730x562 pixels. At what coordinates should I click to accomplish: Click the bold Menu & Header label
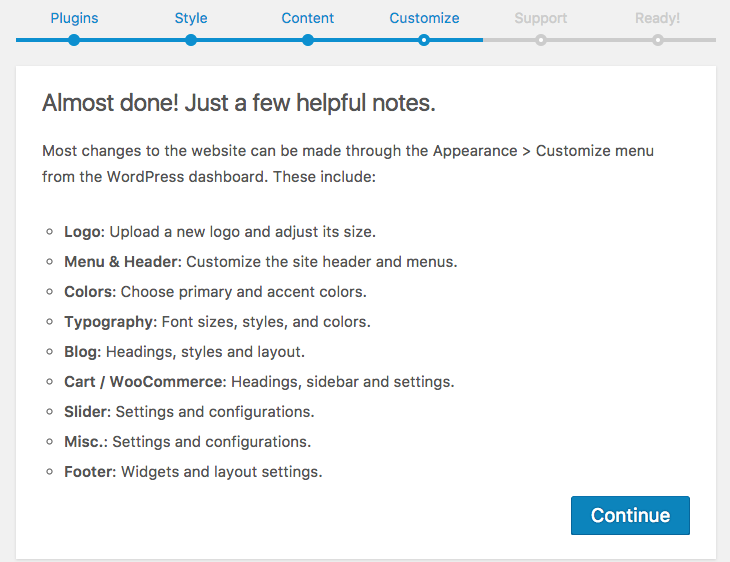click(x=121, y=262)
